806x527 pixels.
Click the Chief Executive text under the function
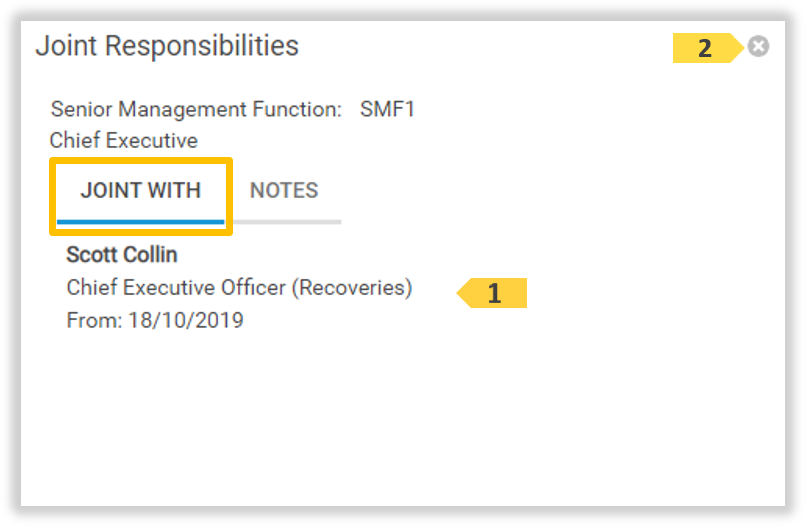click(124, 140)
